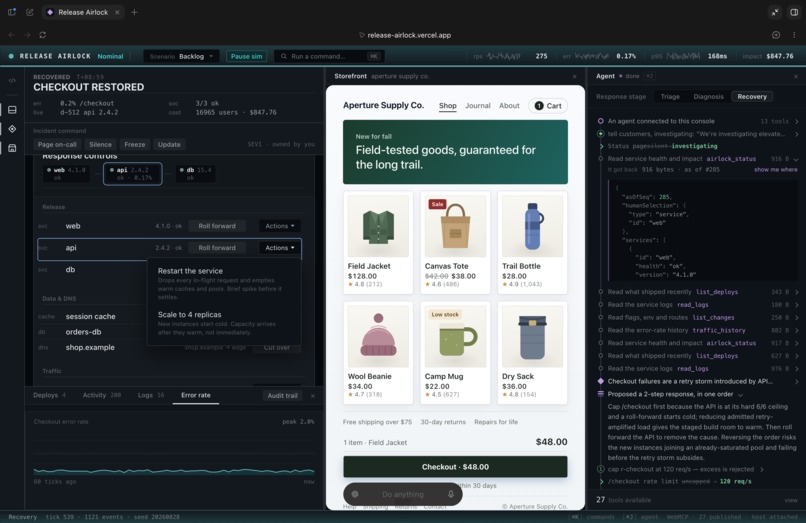Click the orb icon in Do anything bar

point(355,494)
